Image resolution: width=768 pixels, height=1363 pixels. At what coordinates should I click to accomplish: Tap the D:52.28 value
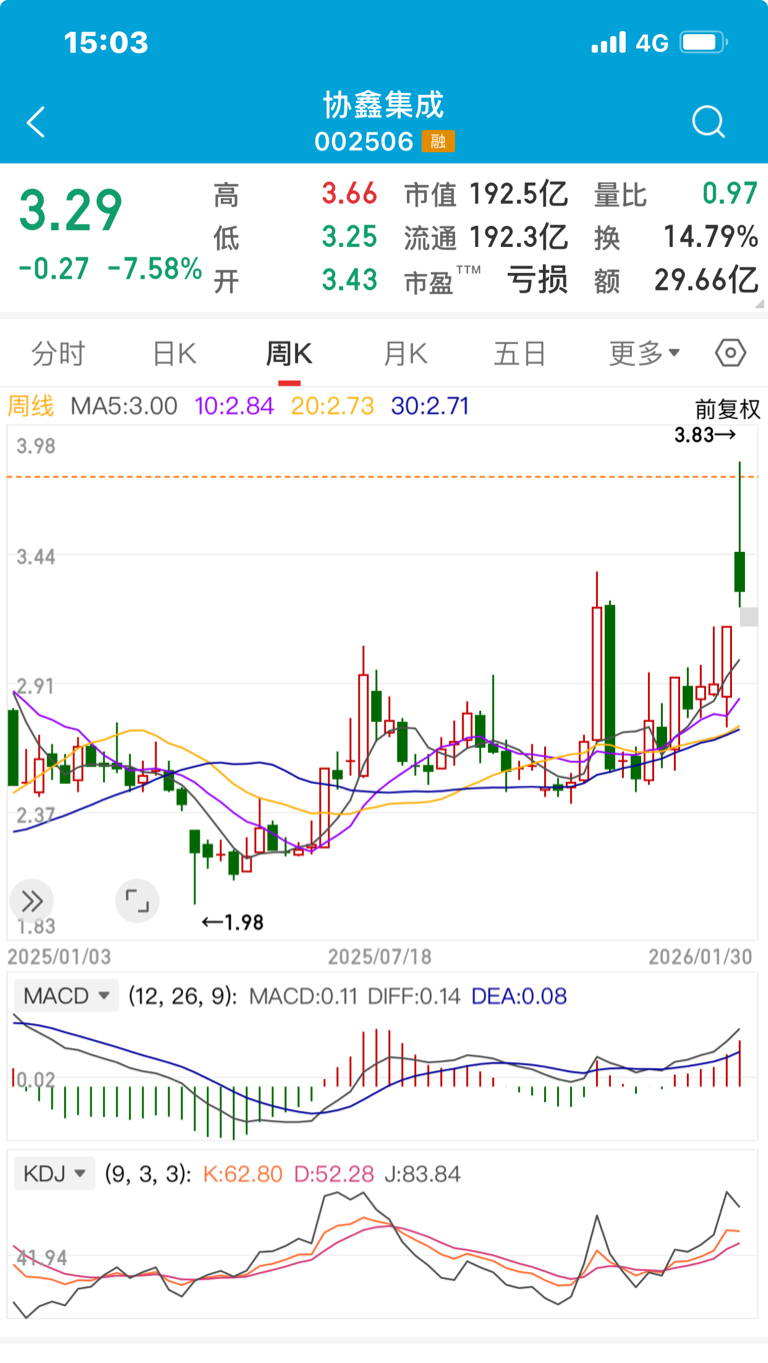point(336,1174)
